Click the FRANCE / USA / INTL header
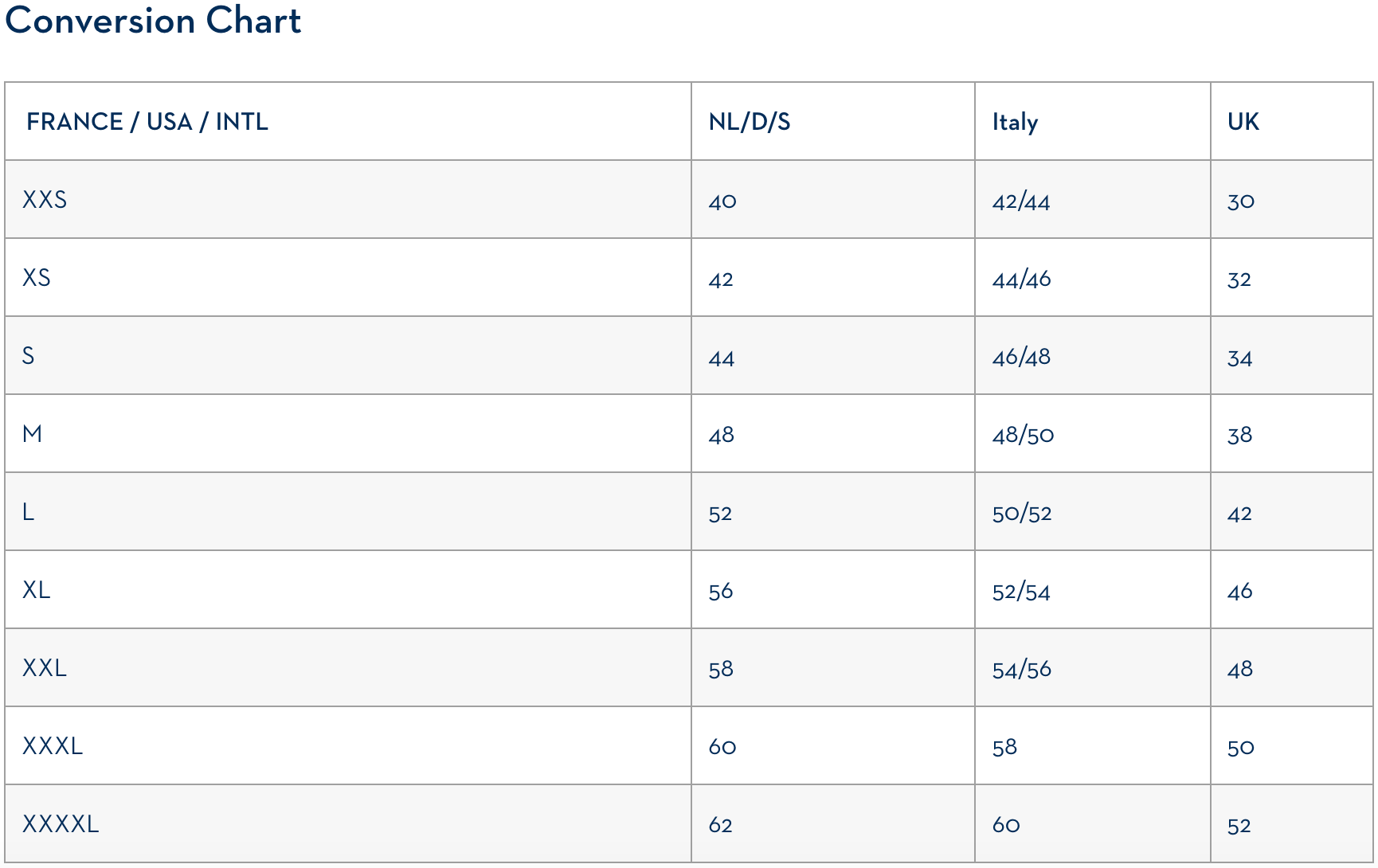 [x=147, y=122]
